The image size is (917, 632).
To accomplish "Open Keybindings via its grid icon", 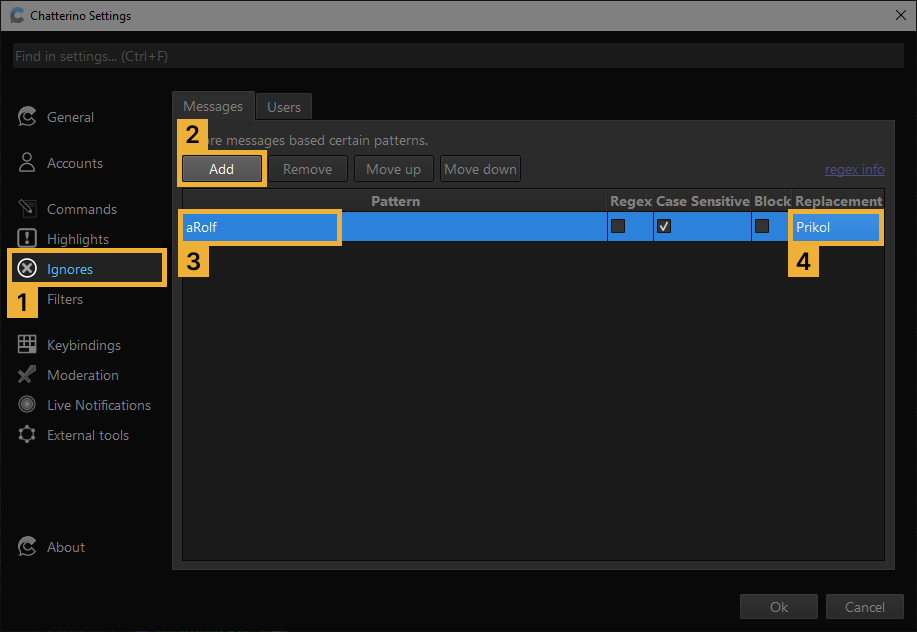I will pyautogui.click(x=28, y=345).
